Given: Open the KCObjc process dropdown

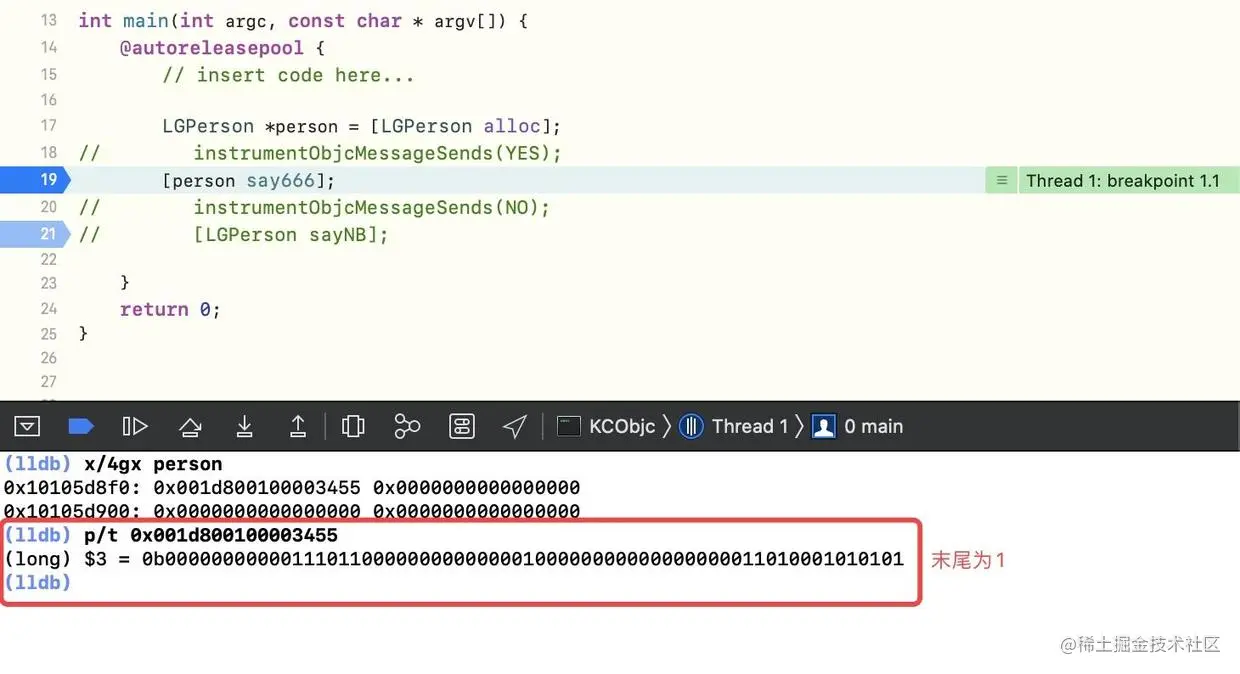Looking at the screenshot, I should coord(610,425).
